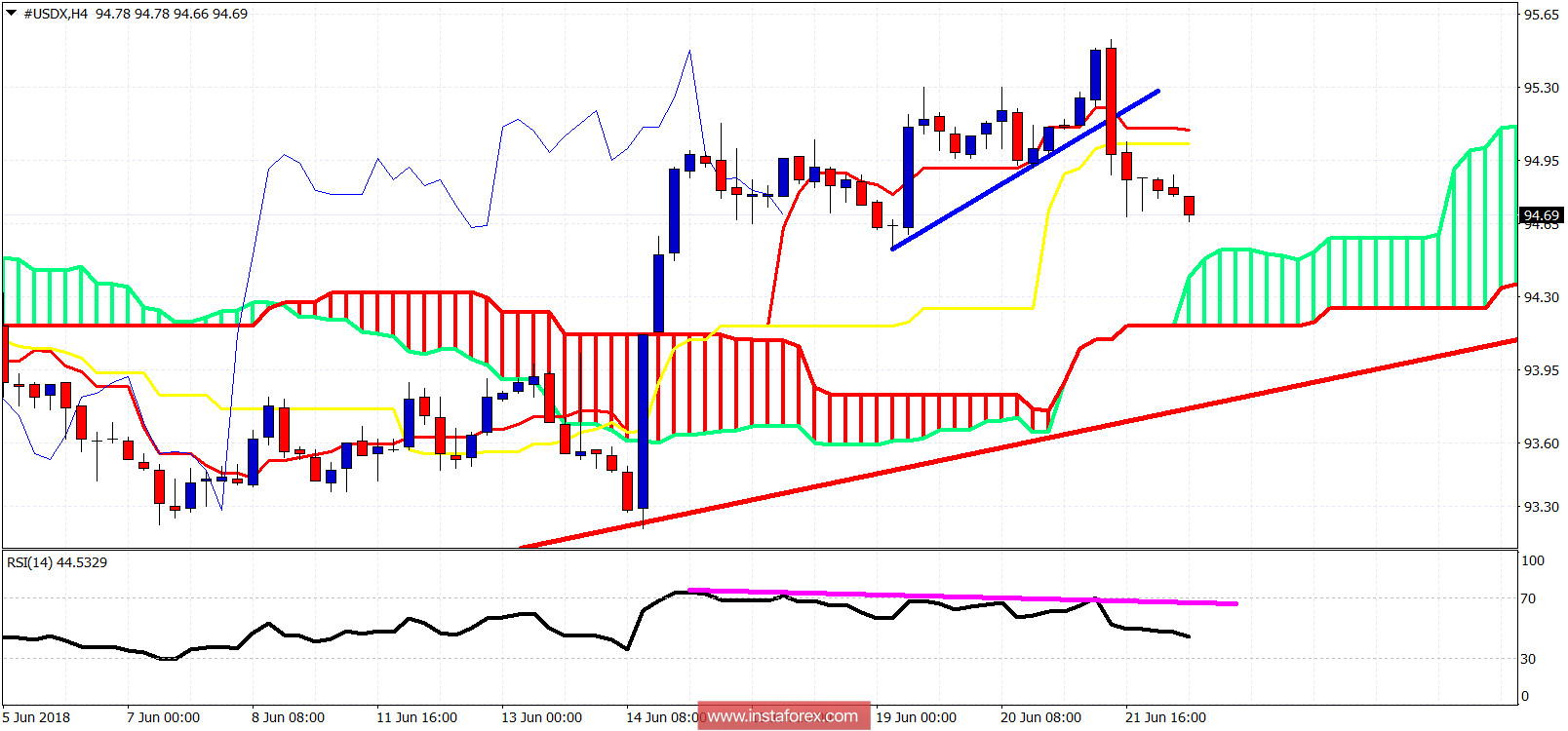Viewport: 1568px width, 731px height.
Task: Click the 95.65 price axis label
Action: (x=1542, y=15)
